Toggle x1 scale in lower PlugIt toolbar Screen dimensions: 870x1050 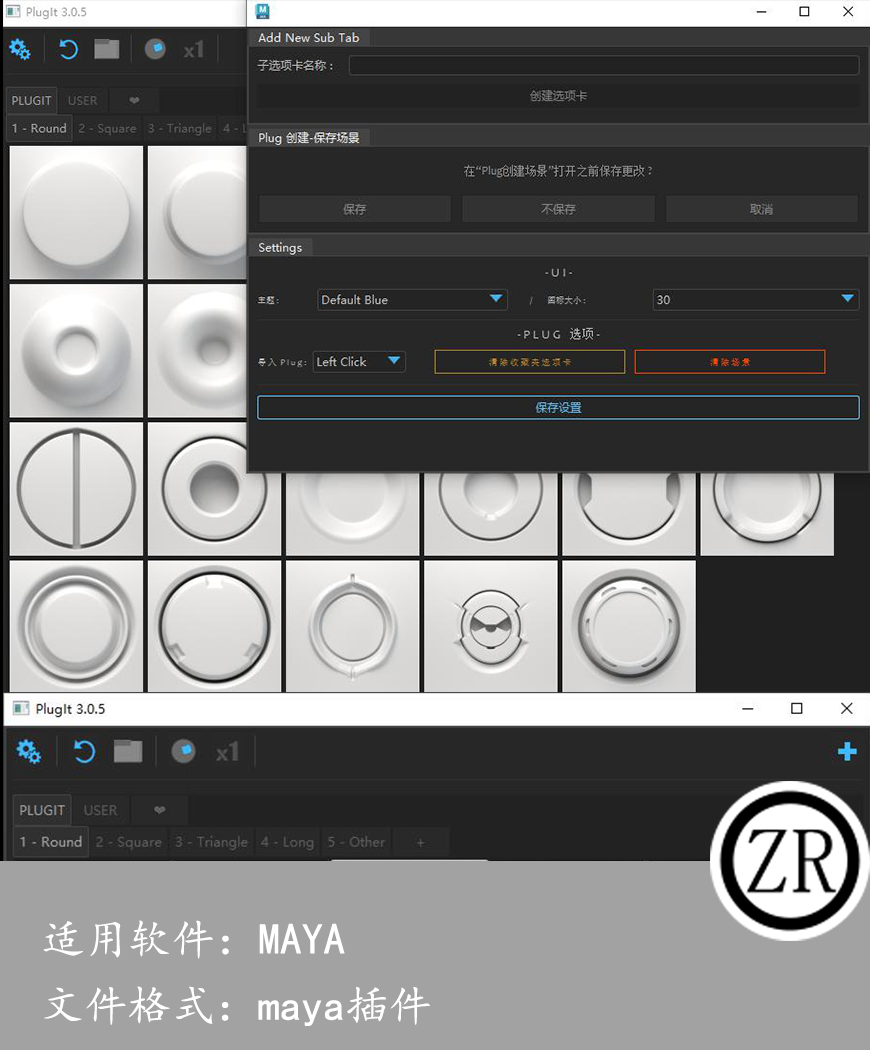pyautogui.click(x=228, y=751)
